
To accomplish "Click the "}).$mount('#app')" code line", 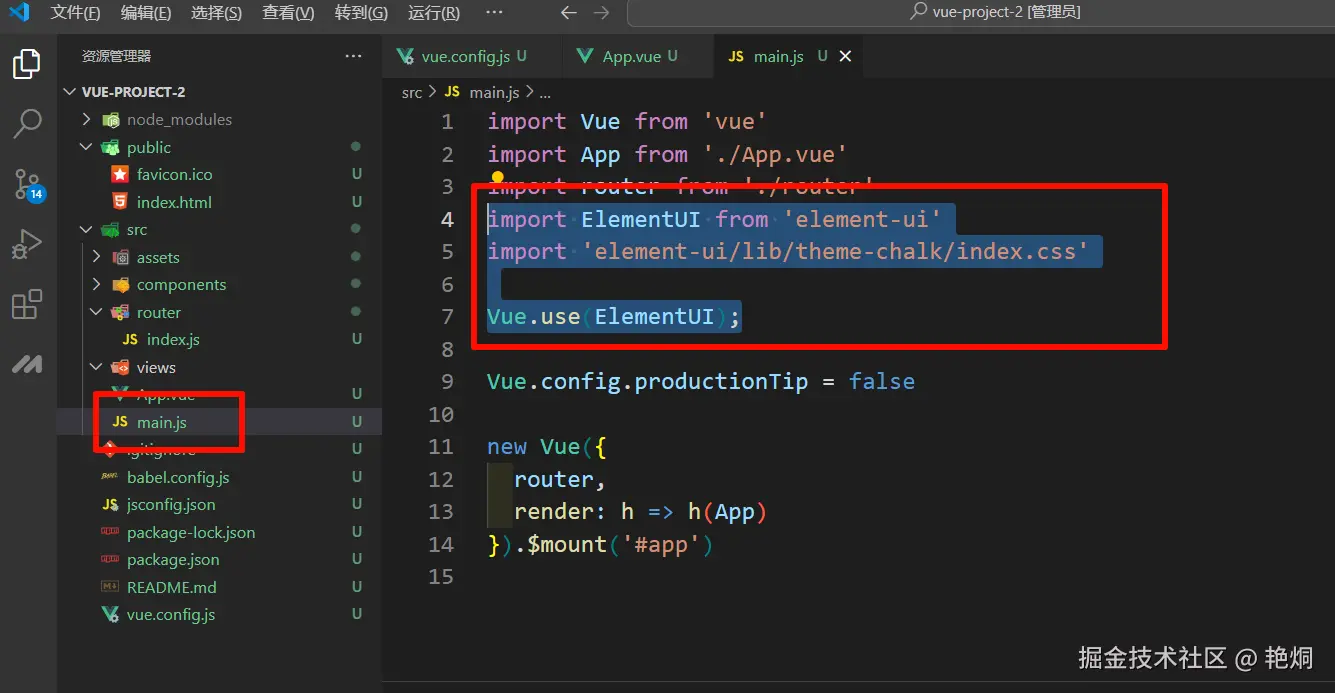I will pyautogui.click(x=600, y=545).
